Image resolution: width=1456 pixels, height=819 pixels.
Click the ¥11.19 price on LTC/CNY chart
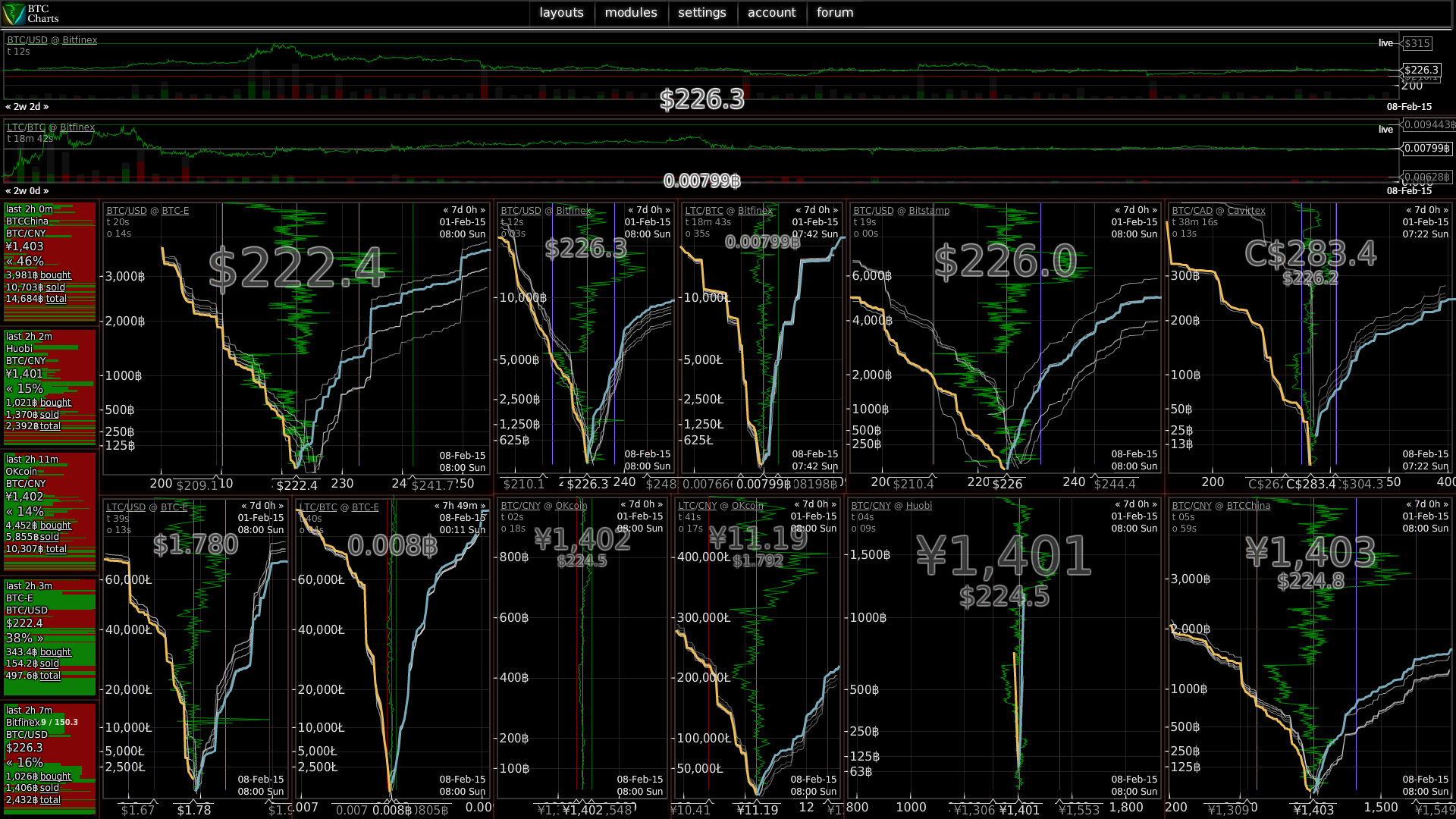point(758,538)
